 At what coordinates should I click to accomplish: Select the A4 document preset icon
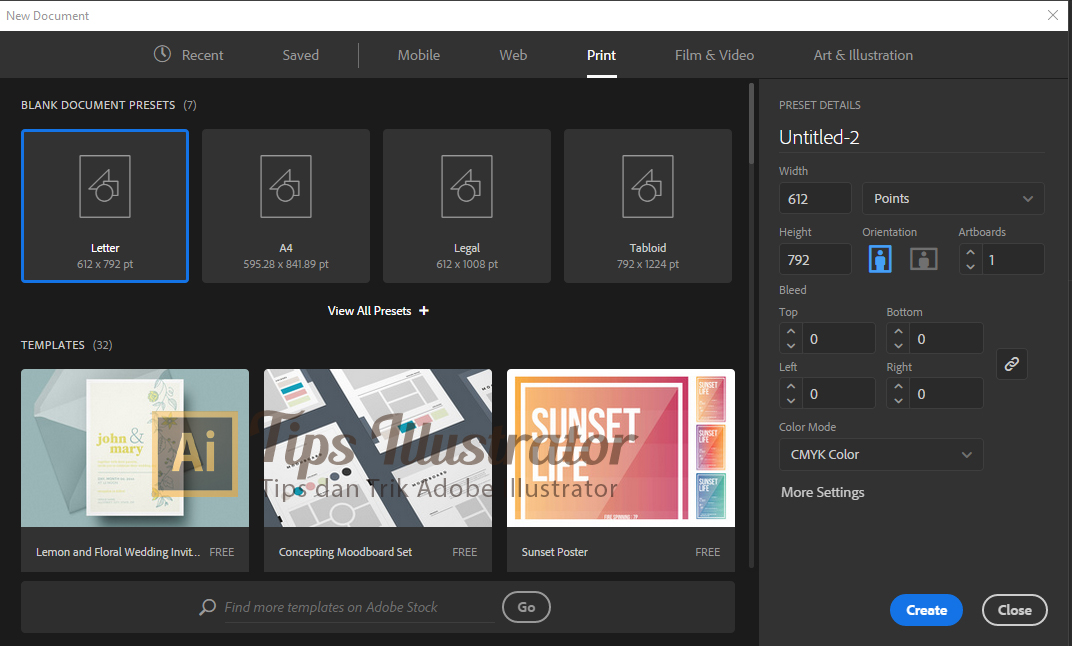(285, 186)
